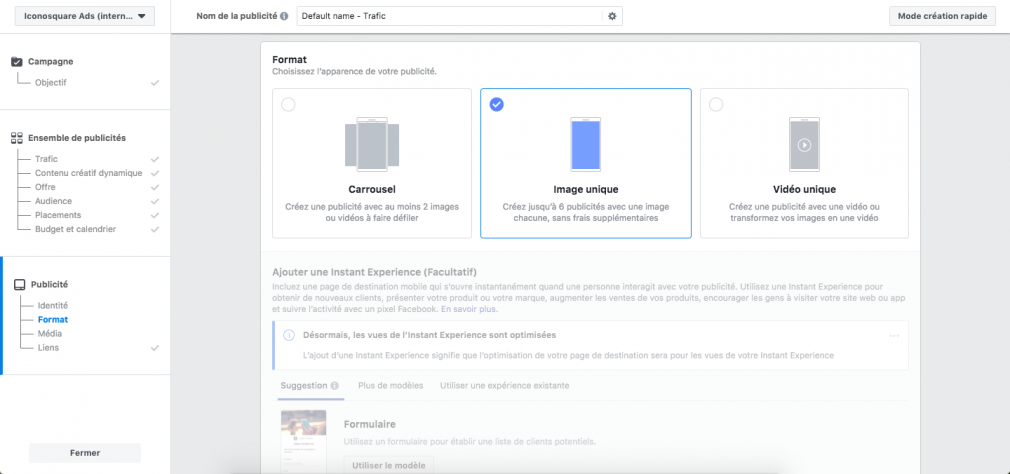Click the Vidéo unique play illustration
This screenshot has height=474, width=1010.
click(x=804, y=144)
